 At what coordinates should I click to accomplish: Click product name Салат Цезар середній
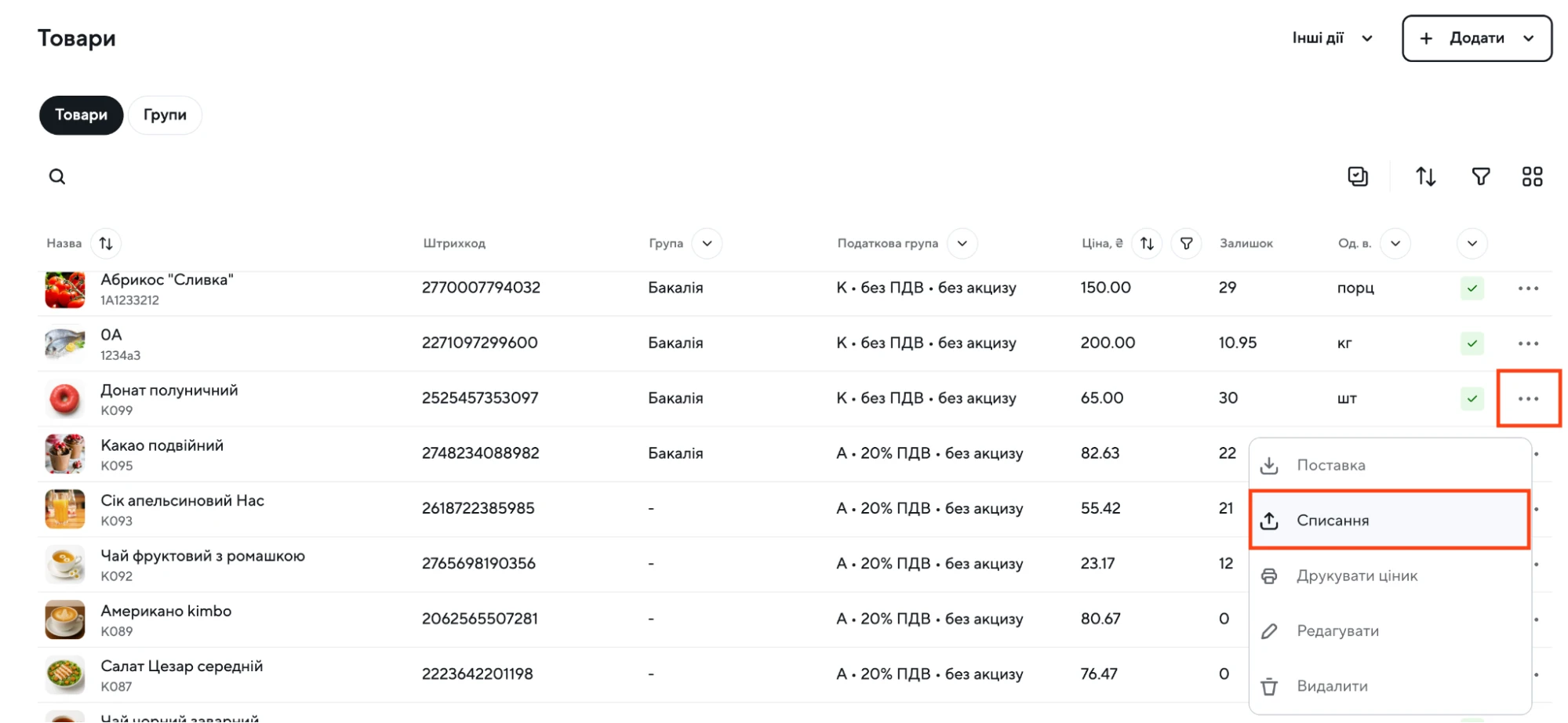coord(182,667)
